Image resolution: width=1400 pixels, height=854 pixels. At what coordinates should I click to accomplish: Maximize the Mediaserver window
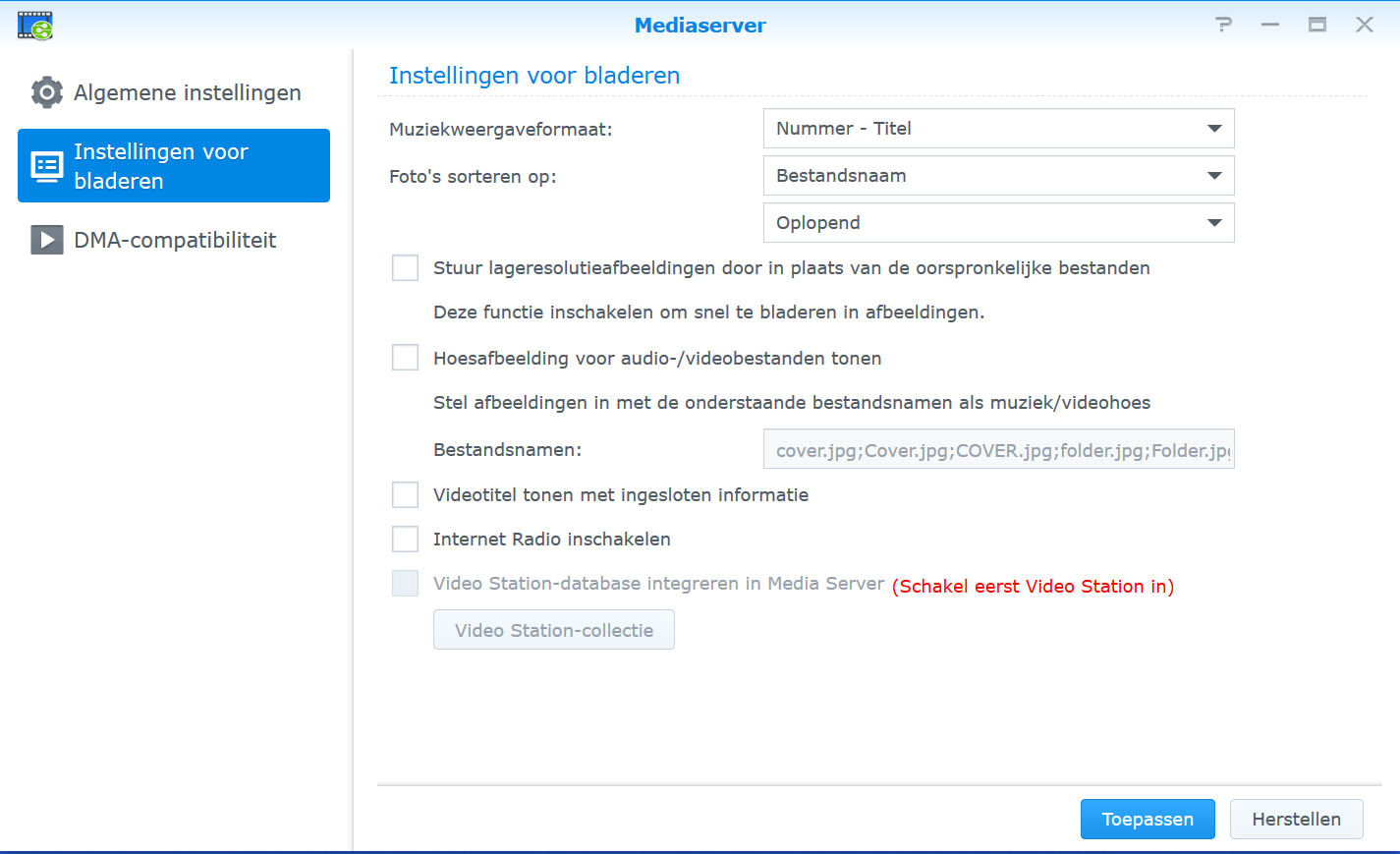[x=1317, y=25]
